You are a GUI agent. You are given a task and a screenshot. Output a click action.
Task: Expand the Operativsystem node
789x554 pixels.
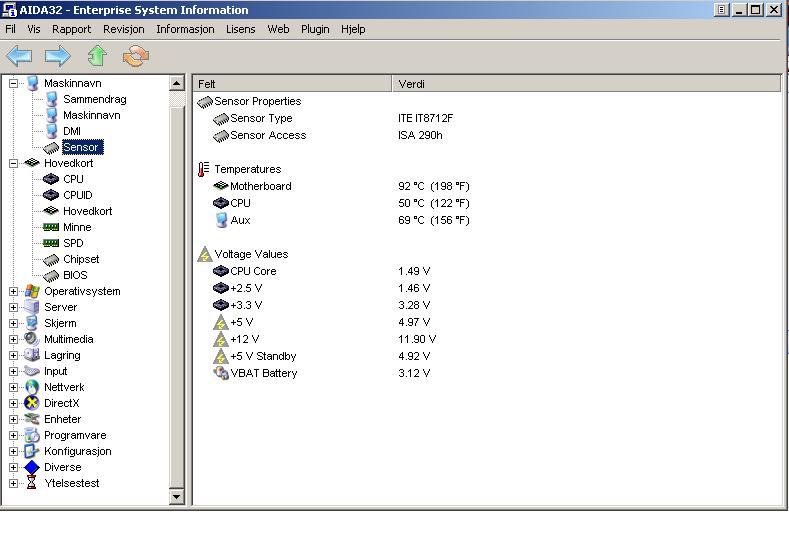click(x=14, y=291)
